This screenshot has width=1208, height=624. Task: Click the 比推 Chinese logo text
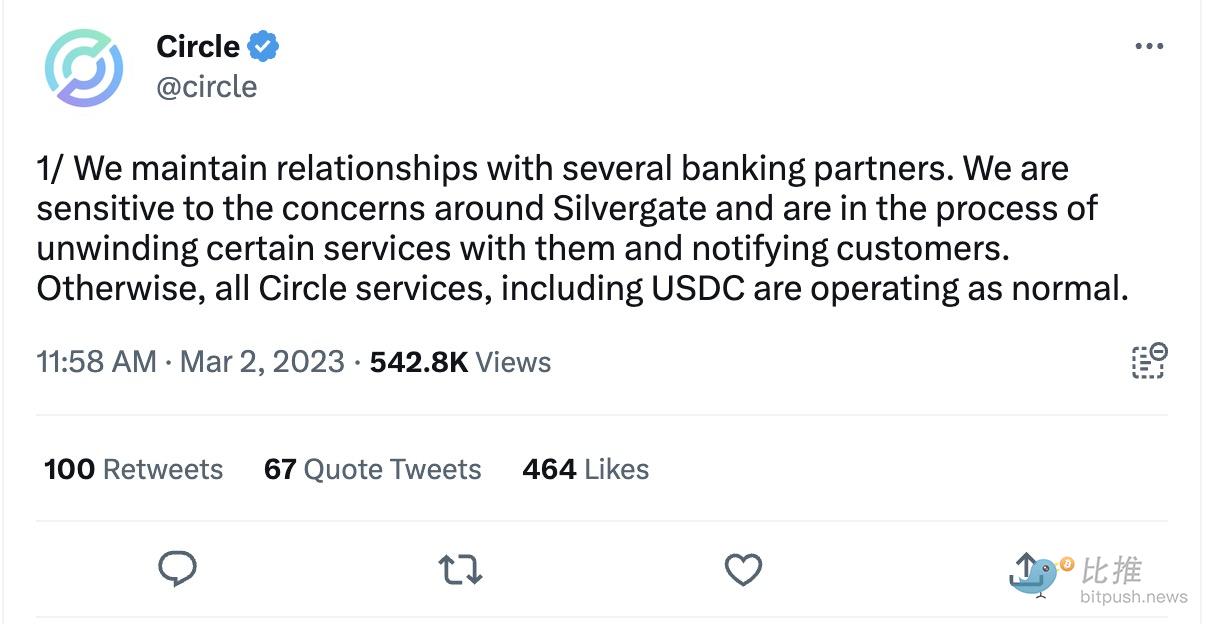1111,570
